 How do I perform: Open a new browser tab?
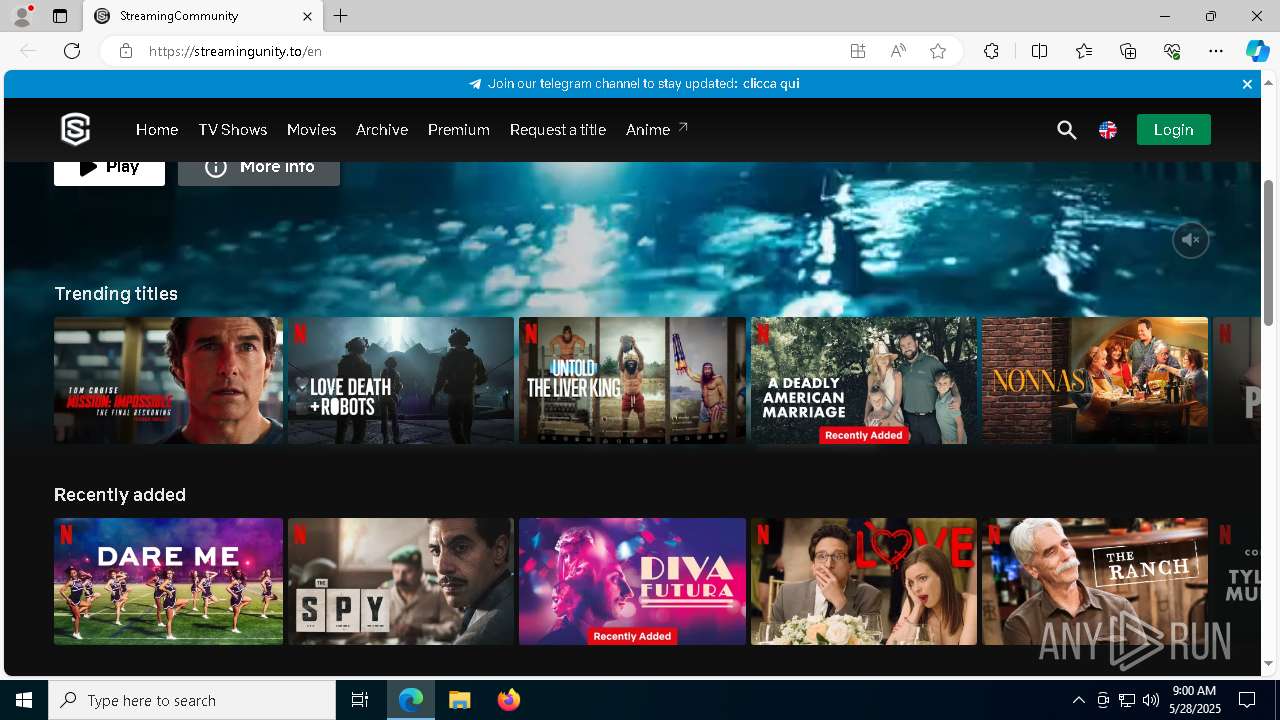341,16
